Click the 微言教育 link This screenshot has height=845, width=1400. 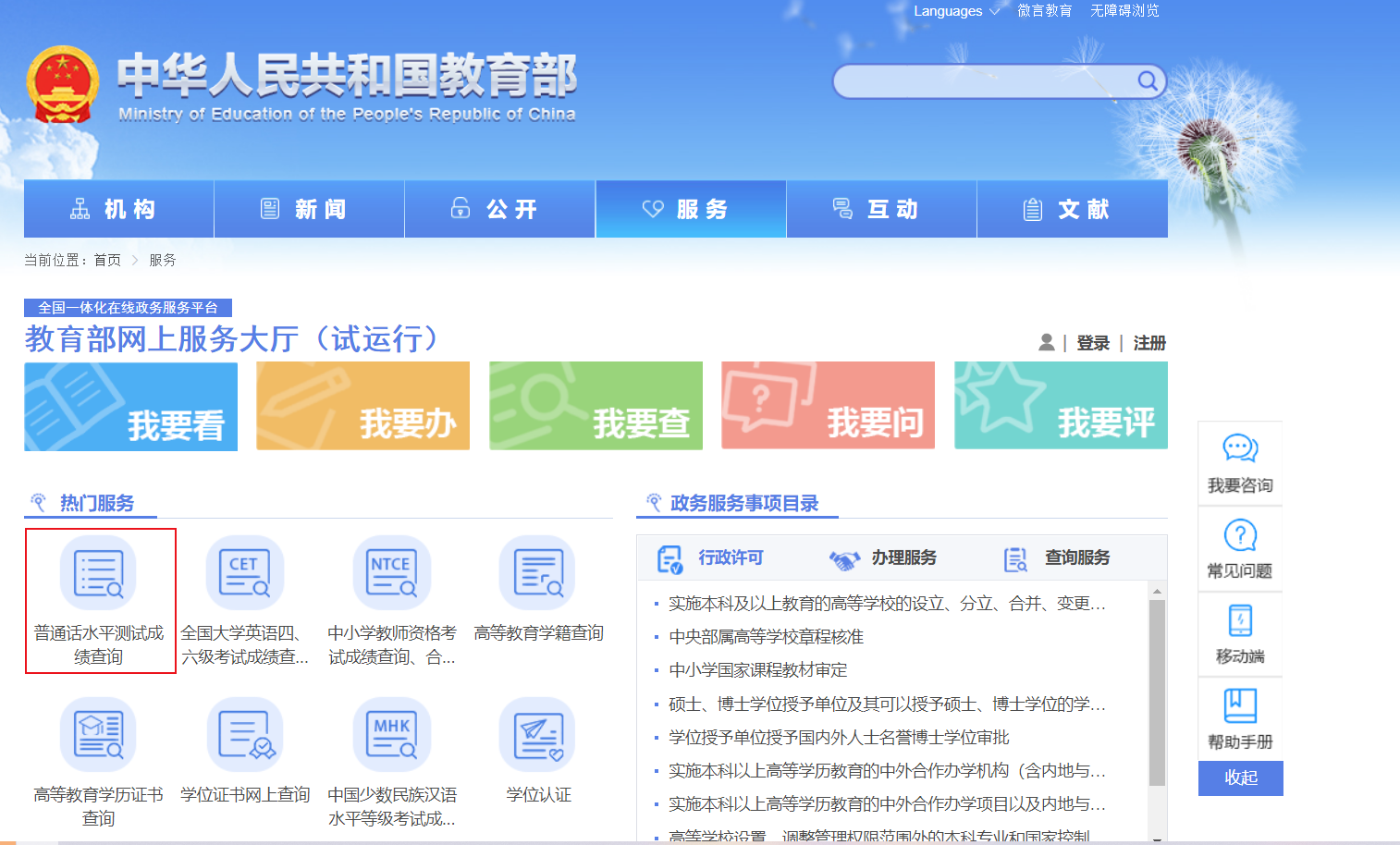pos(1045,11)
